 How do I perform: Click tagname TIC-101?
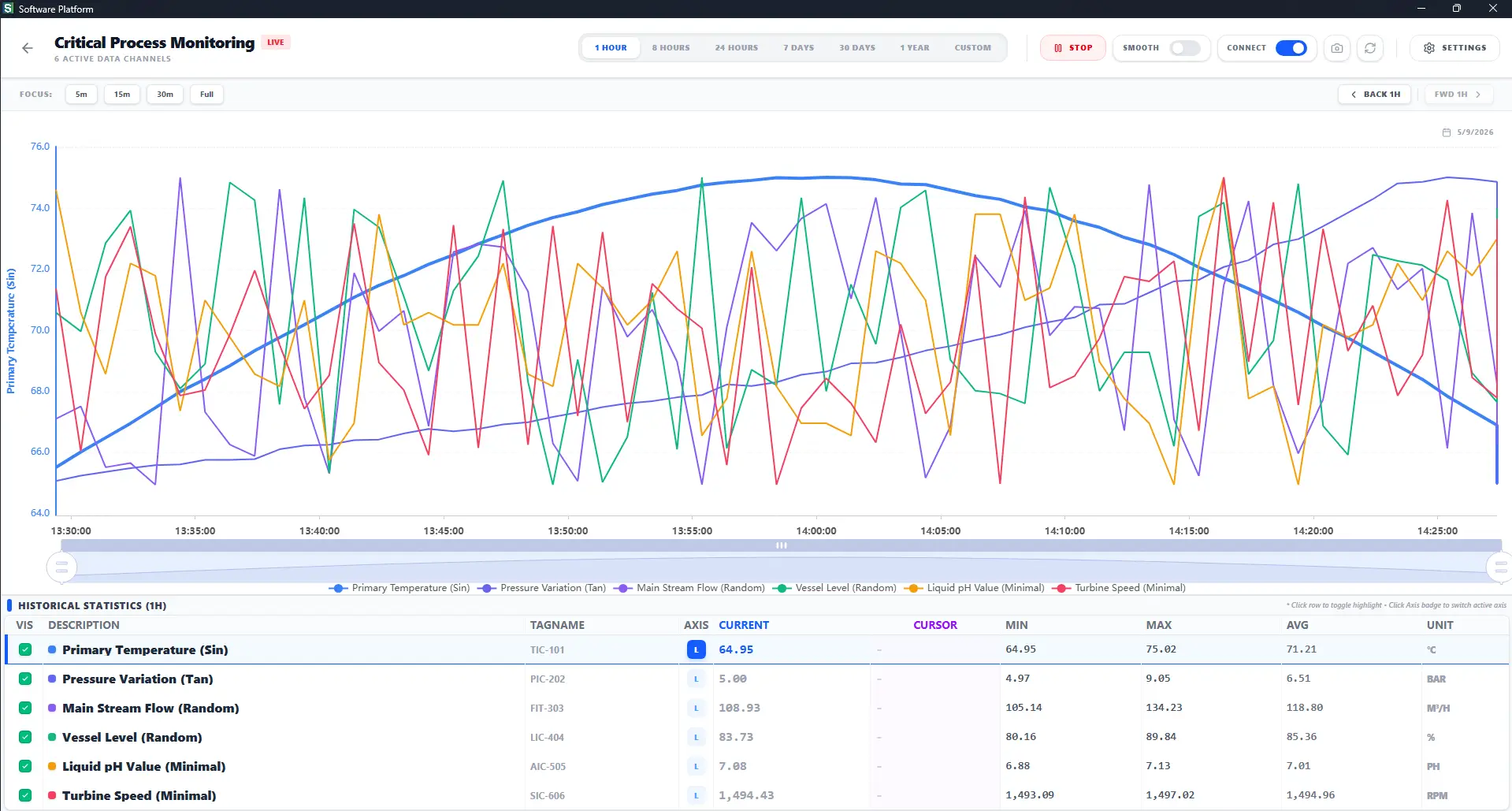click(547, 650)
